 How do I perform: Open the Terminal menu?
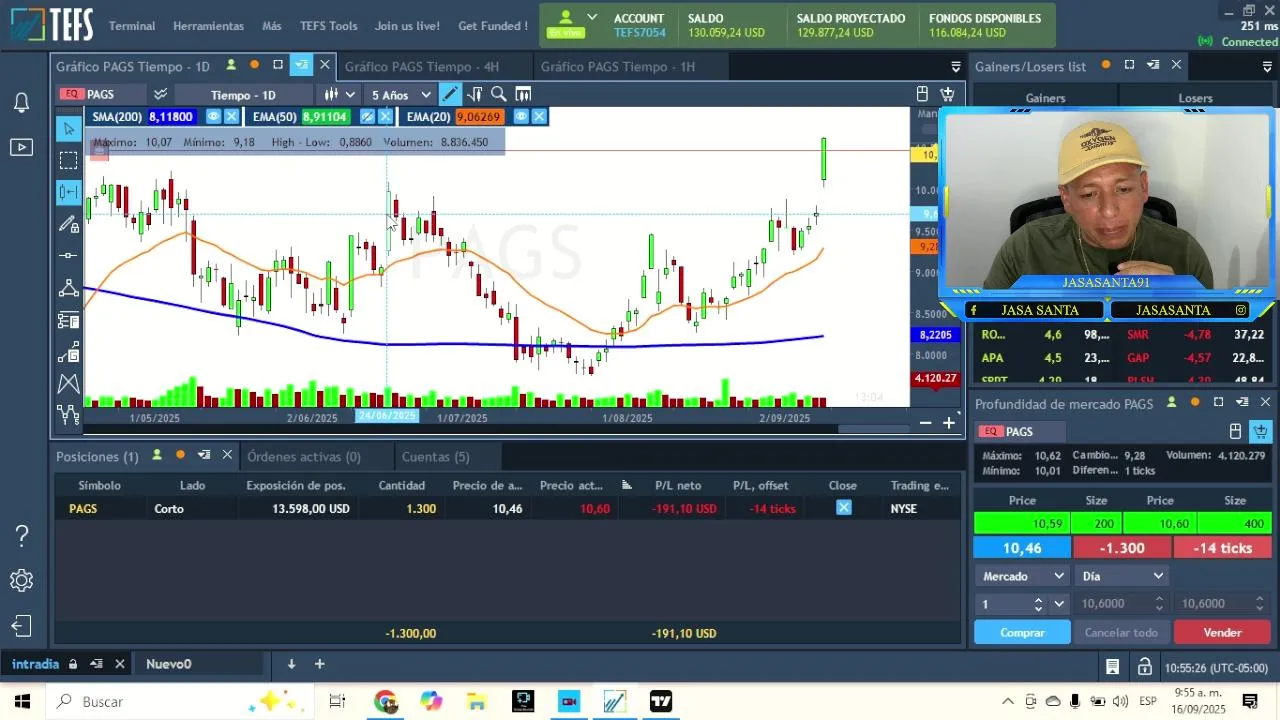tap(132, 26)
